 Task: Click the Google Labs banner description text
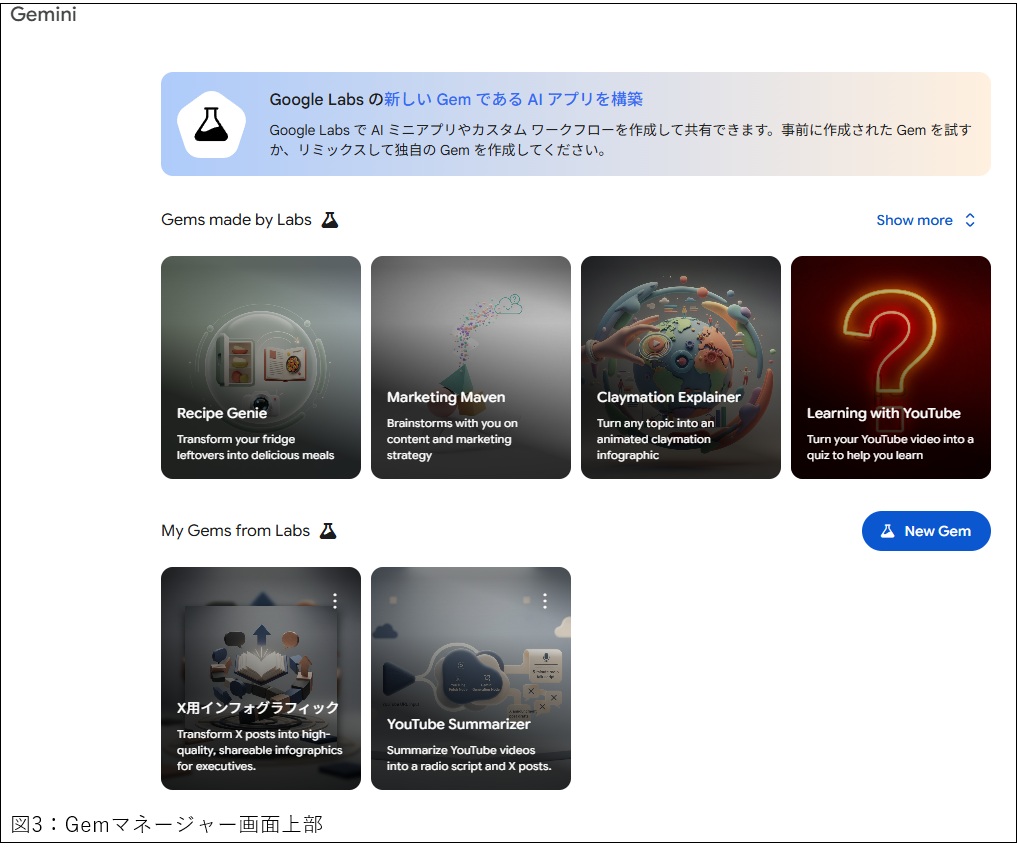point(620,140)
